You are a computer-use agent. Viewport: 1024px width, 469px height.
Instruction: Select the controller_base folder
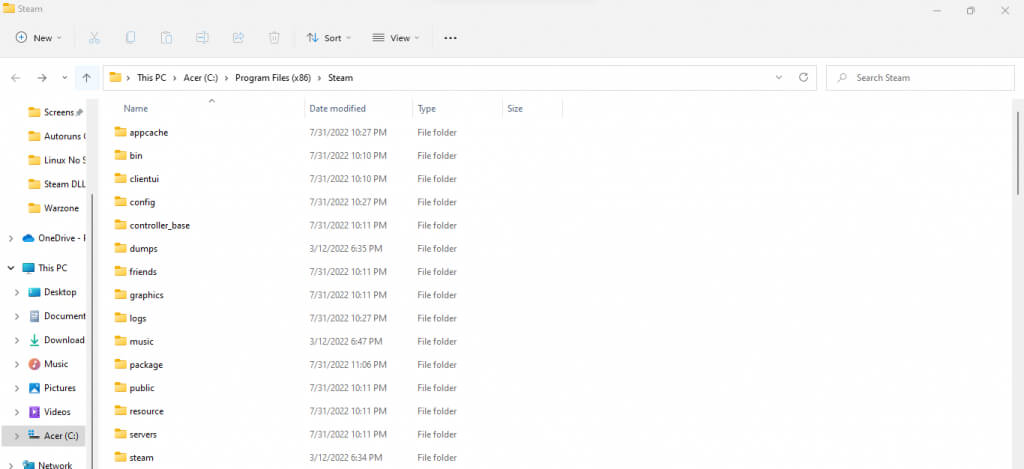(x=159, y=225)
